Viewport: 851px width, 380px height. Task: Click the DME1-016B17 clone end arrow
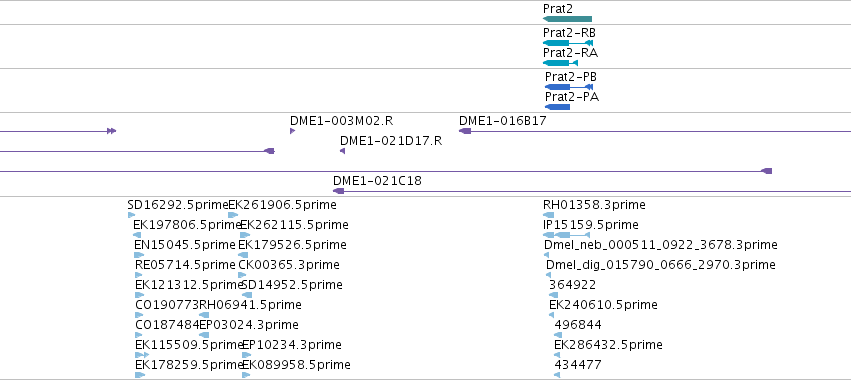tap(465, 131)
